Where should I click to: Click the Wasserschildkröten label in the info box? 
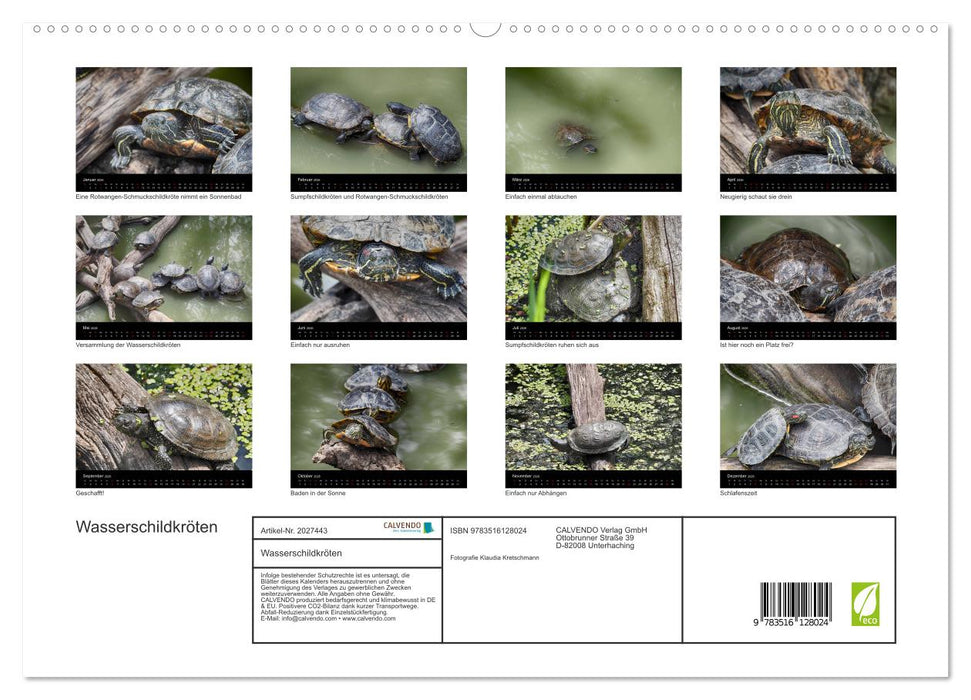click(302, 553)
